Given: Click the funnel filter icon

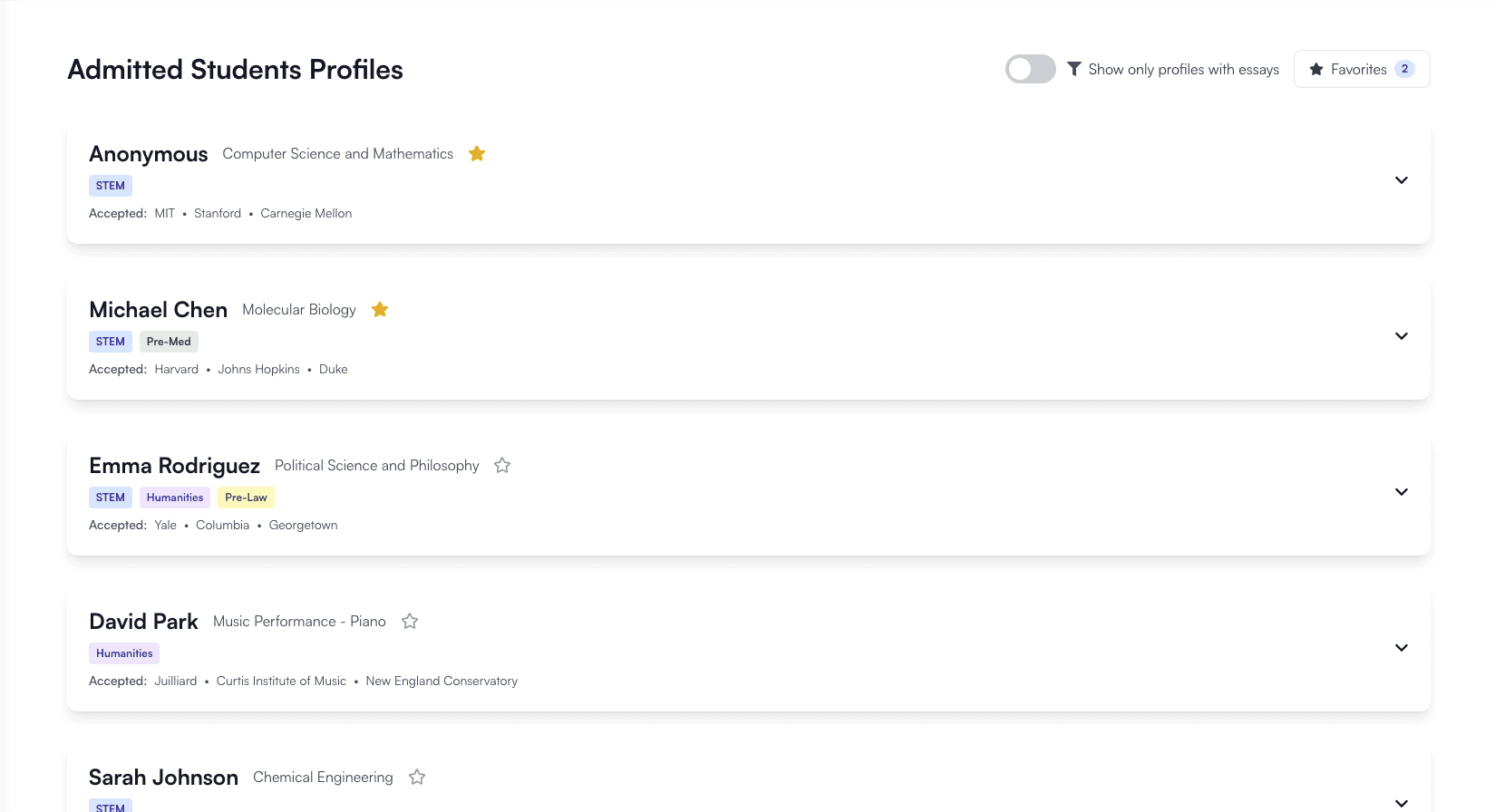Looking at the screenshot, I should (x=1074, y=69).
